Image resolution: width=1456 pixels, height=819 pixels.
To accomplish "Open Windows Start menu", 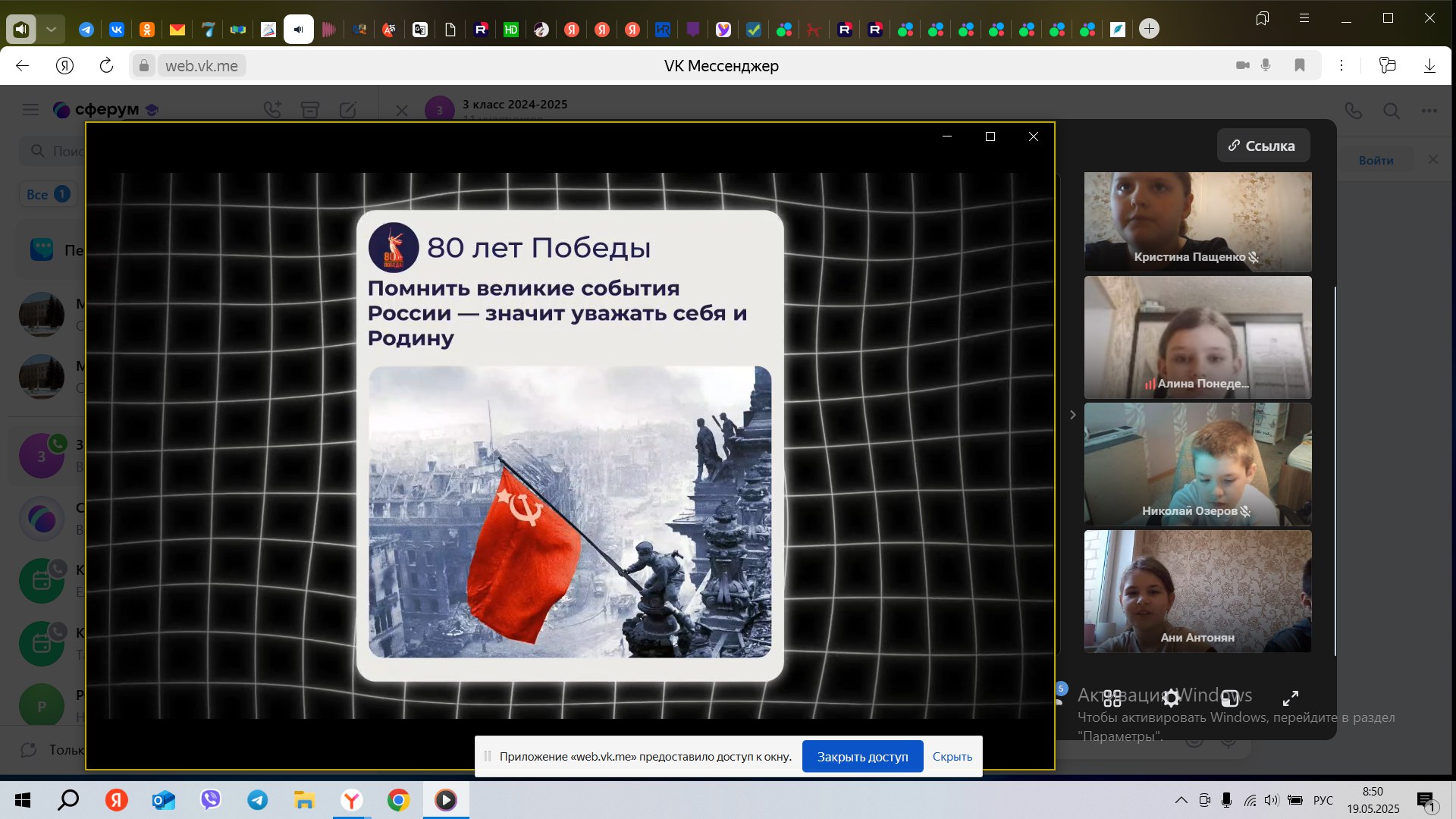I will point(22,800).
